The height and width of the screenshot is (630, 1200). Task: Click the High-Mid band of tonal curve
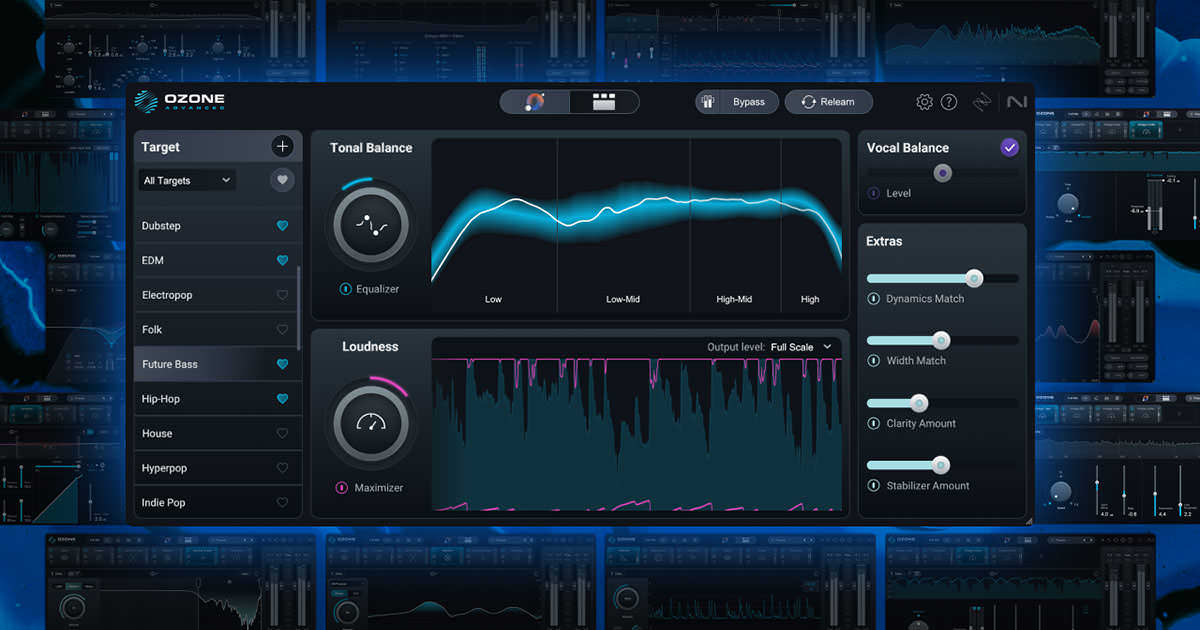click(734, 225)
